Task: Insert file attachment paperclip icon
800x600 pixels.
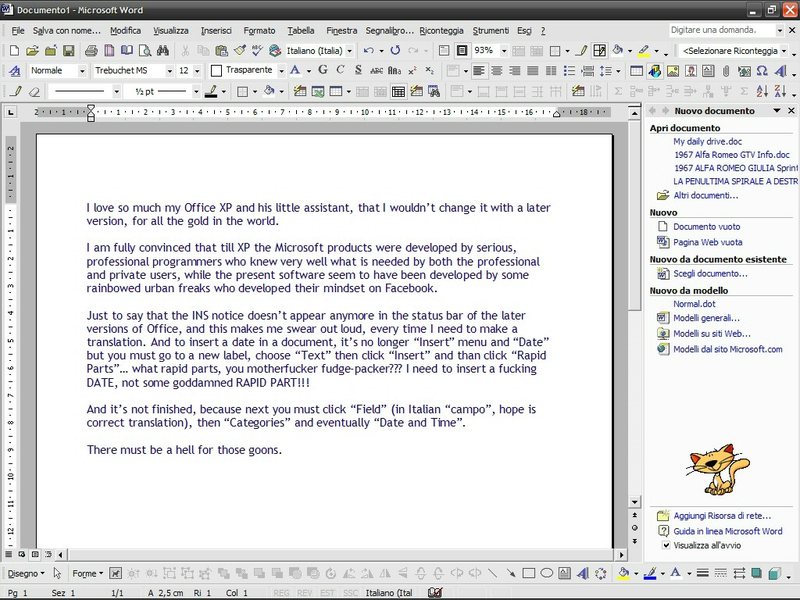Action: coord(726,70)
